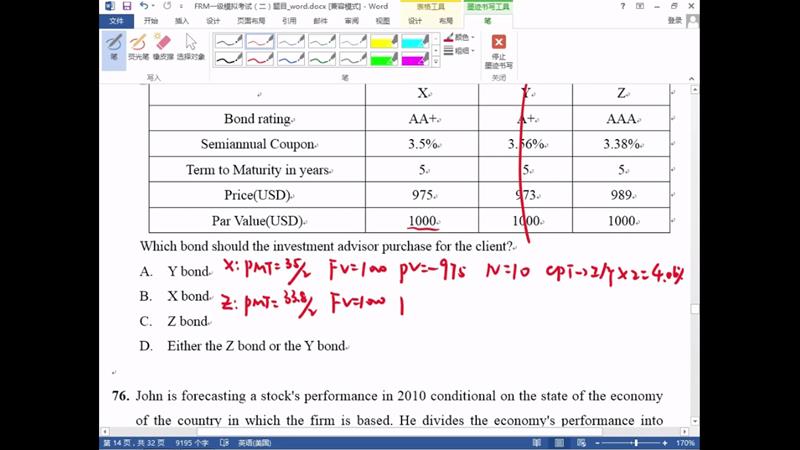
Task: Switch to the Page Layout (页面布局) tab
Action: coord(251,21)
